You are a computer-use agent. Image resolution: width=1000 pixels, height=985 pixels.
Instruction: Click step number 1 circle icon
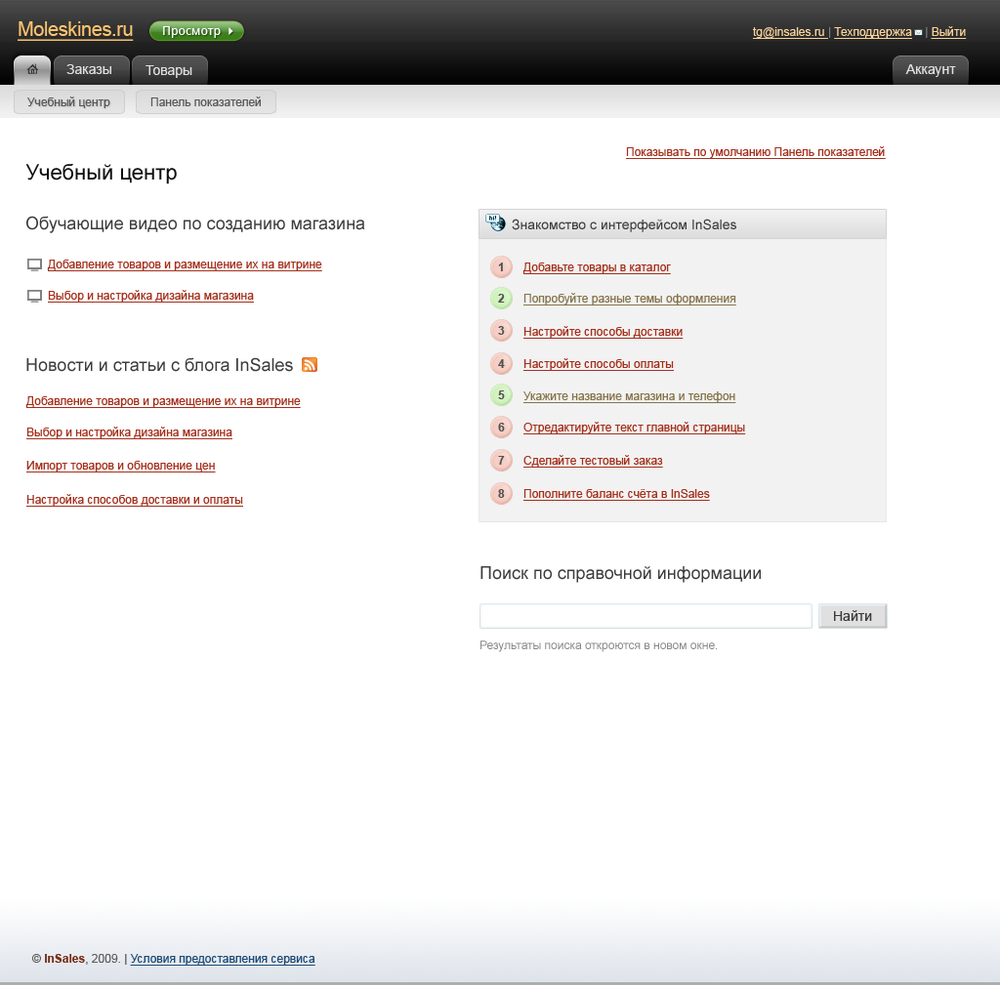point(501,267)
